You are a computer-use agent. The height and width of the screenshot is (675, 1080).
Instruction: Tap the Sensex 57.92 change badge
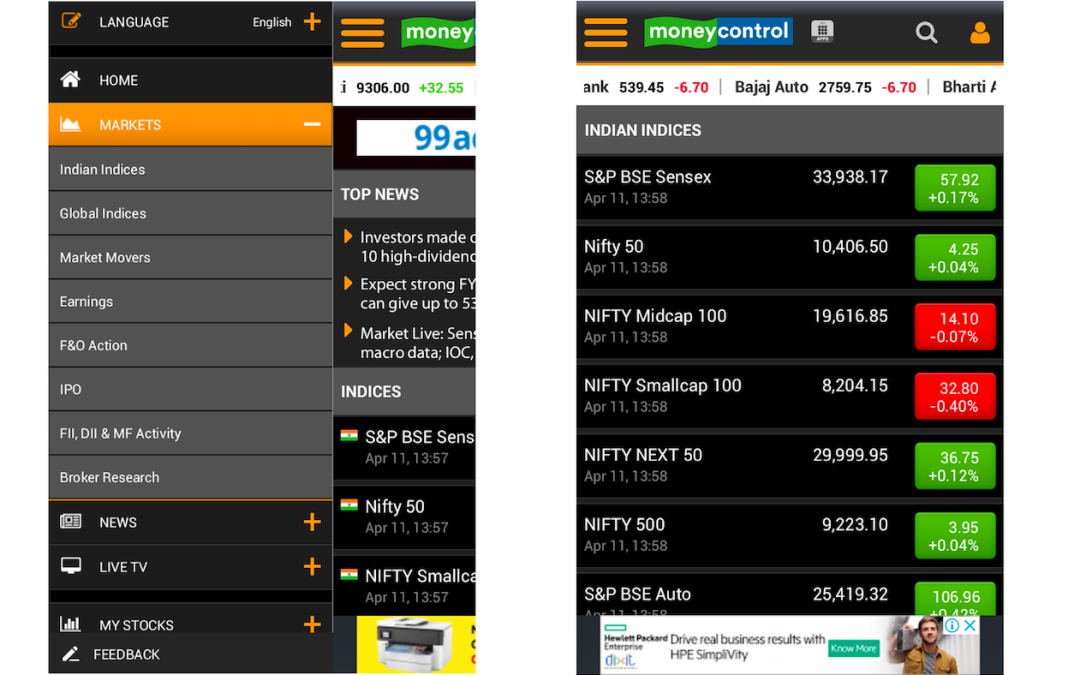click(955, 188)
